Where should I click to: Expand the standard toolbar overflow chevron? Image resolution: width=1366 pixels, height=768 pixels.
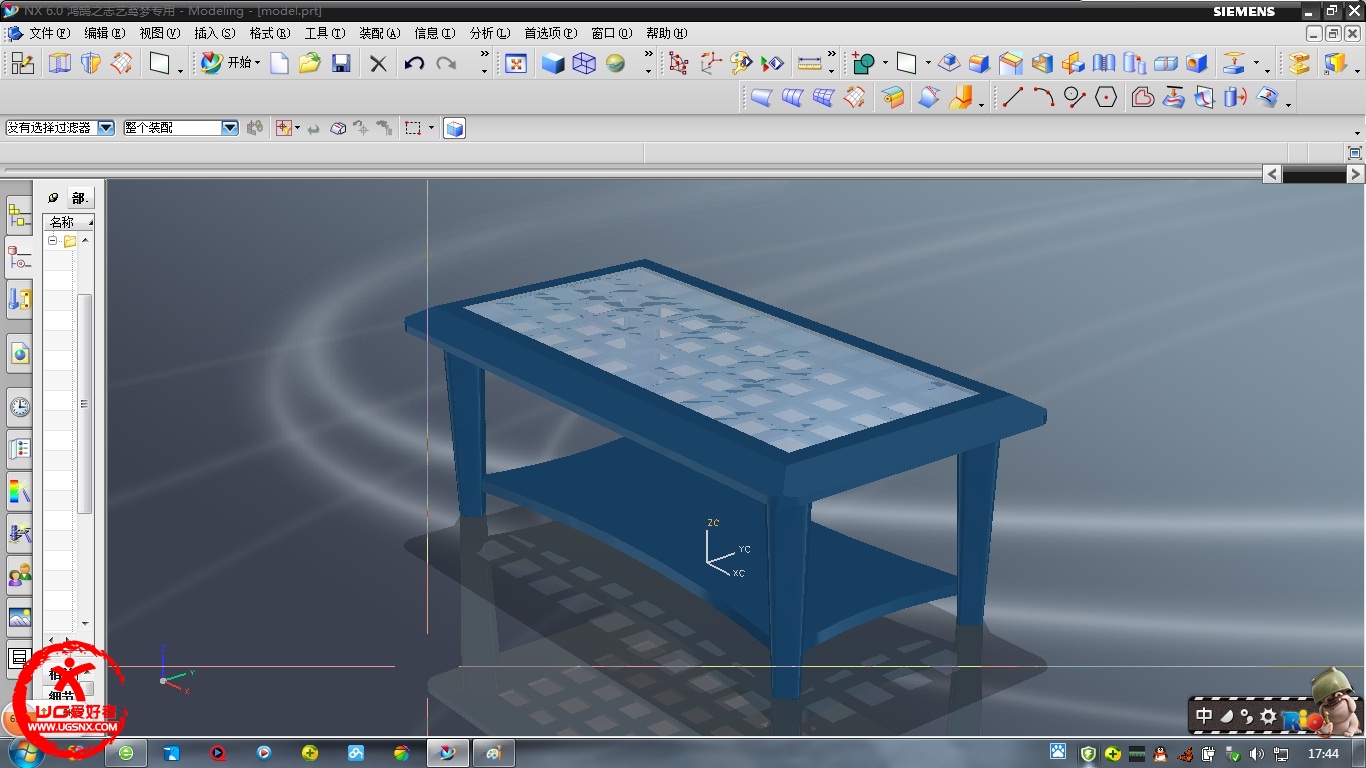[x=485, y=56]
